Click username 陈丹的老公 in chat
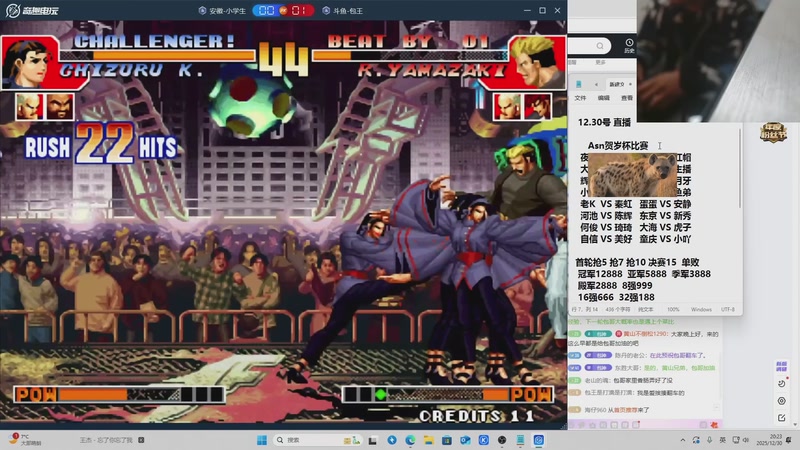Viewport: 800px width, 450px height. [x=631, y=355]
